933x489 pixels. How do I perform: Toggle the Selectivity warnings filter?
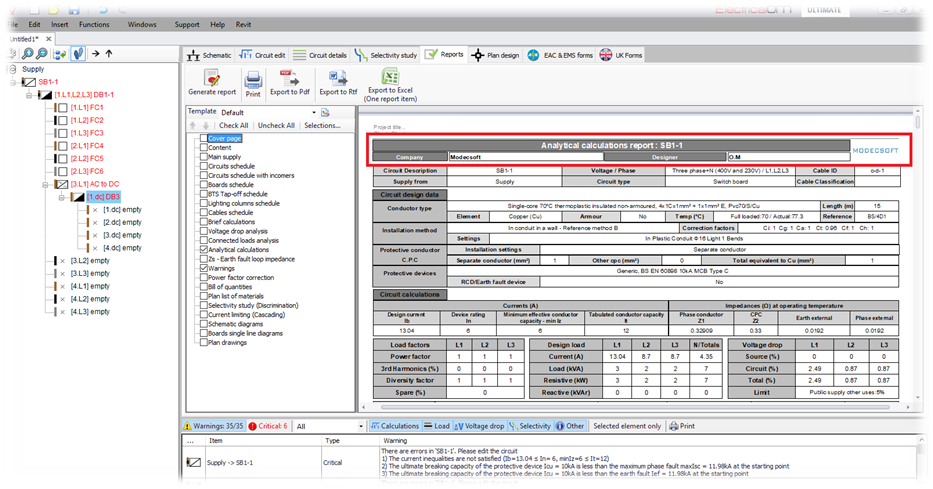[x=530, y=426]
